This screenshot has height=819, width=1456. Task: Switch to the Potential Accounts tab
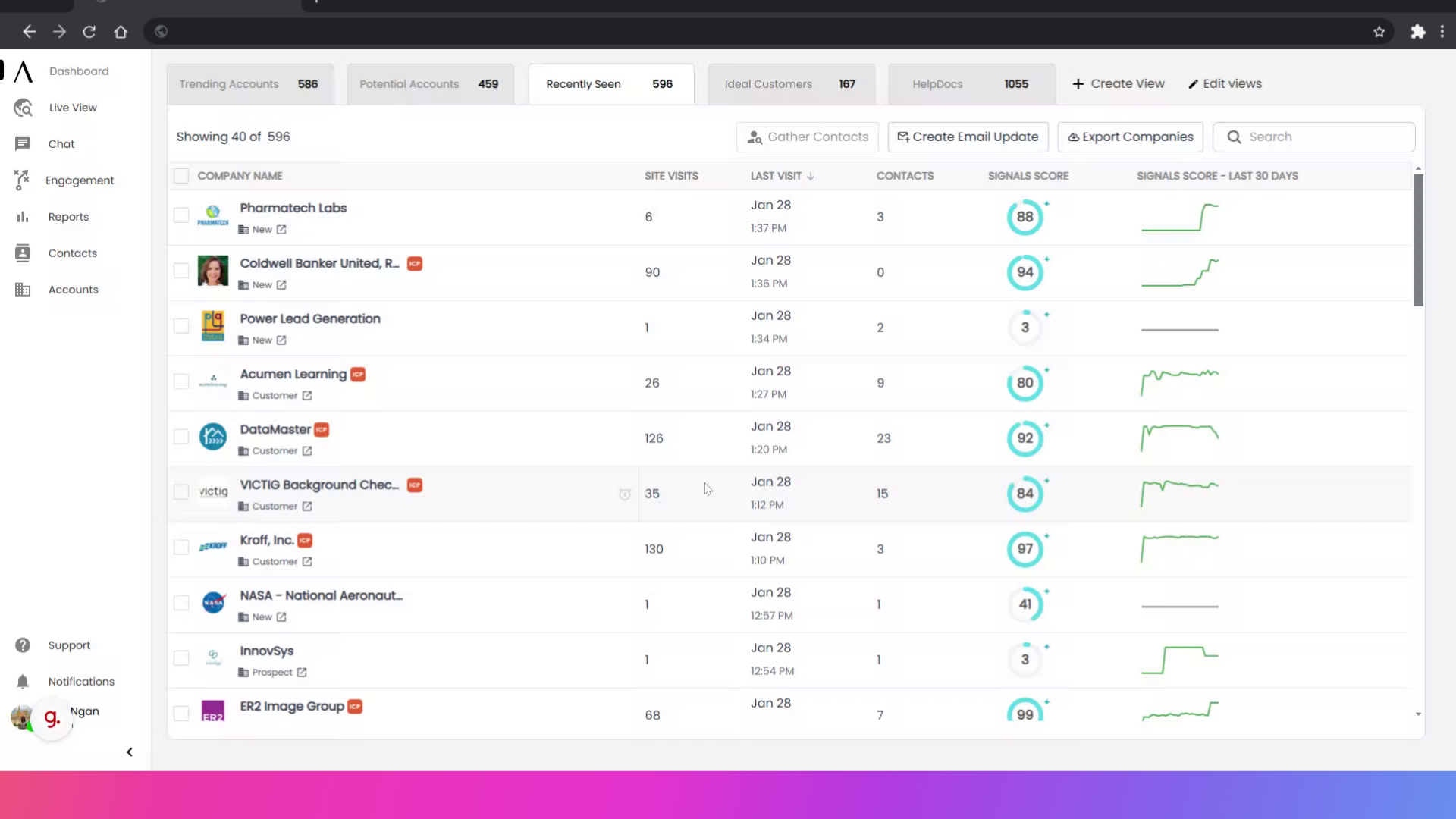point(430,84)
